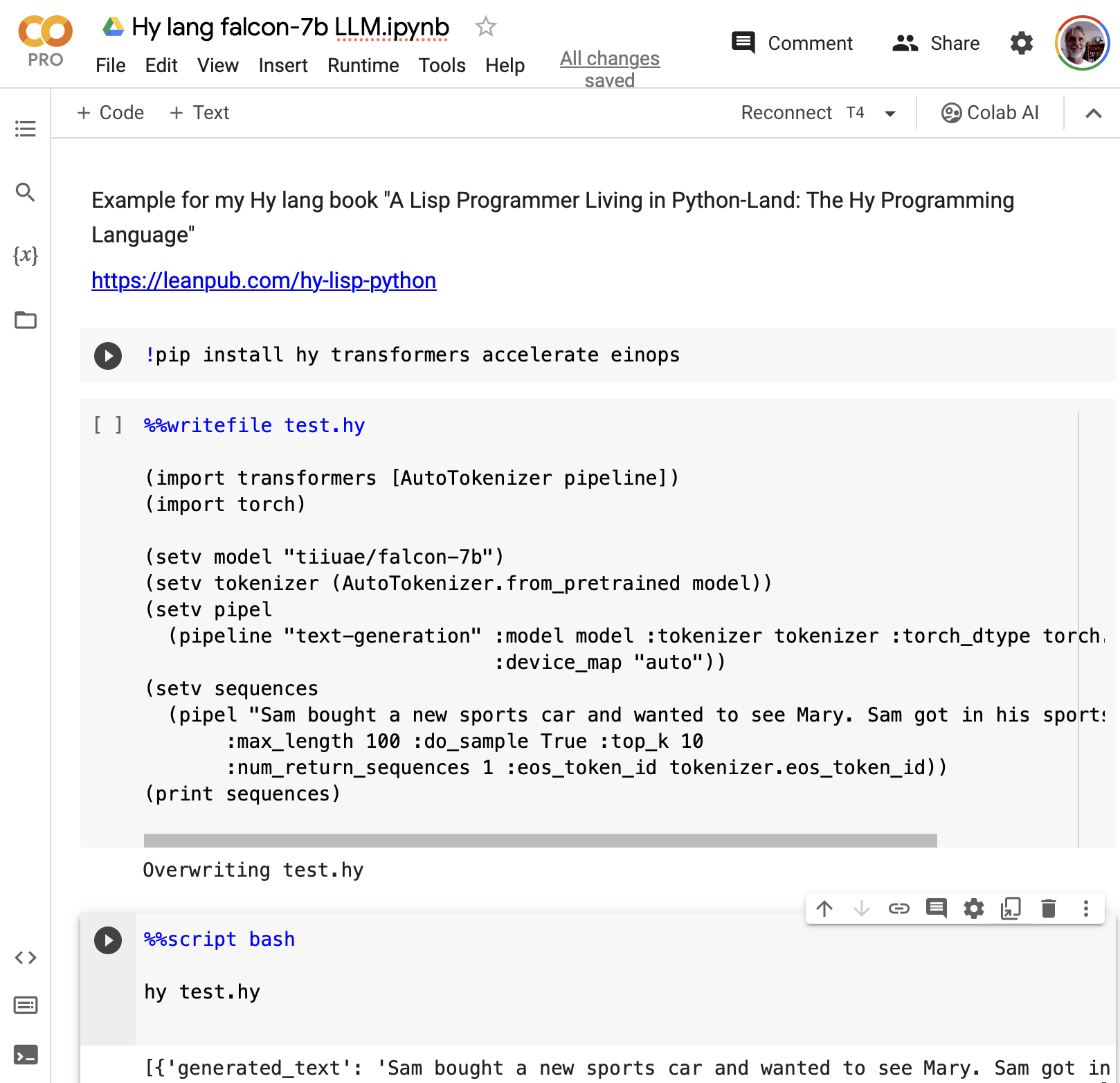Open more cell actions menu
This screenshot has height=1083, width=1120.
click(1085, 909)
